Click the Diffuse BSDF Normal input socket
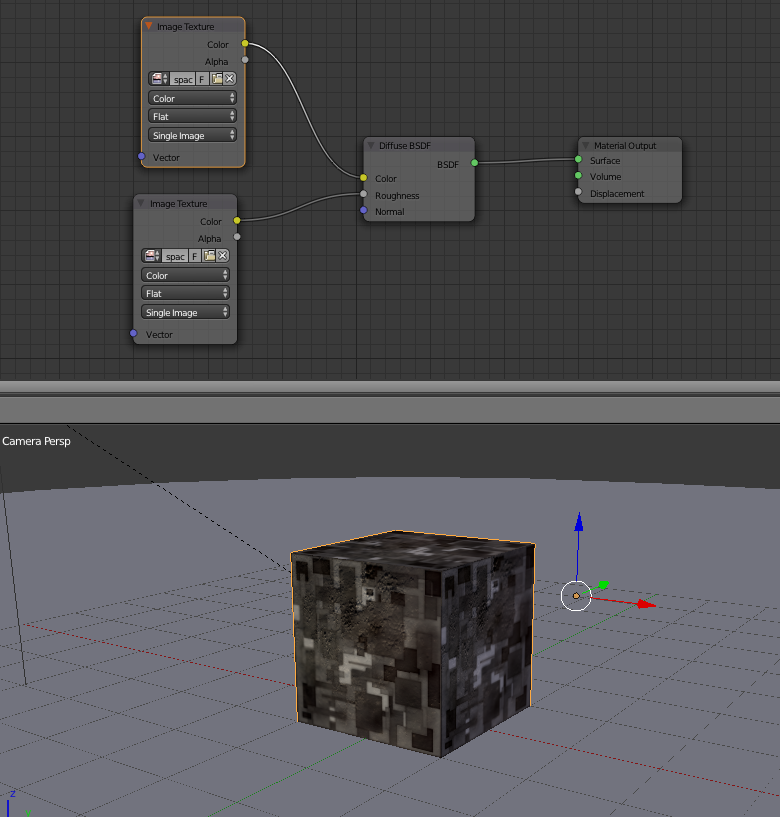The image size is (780, 817). point(364,211)
